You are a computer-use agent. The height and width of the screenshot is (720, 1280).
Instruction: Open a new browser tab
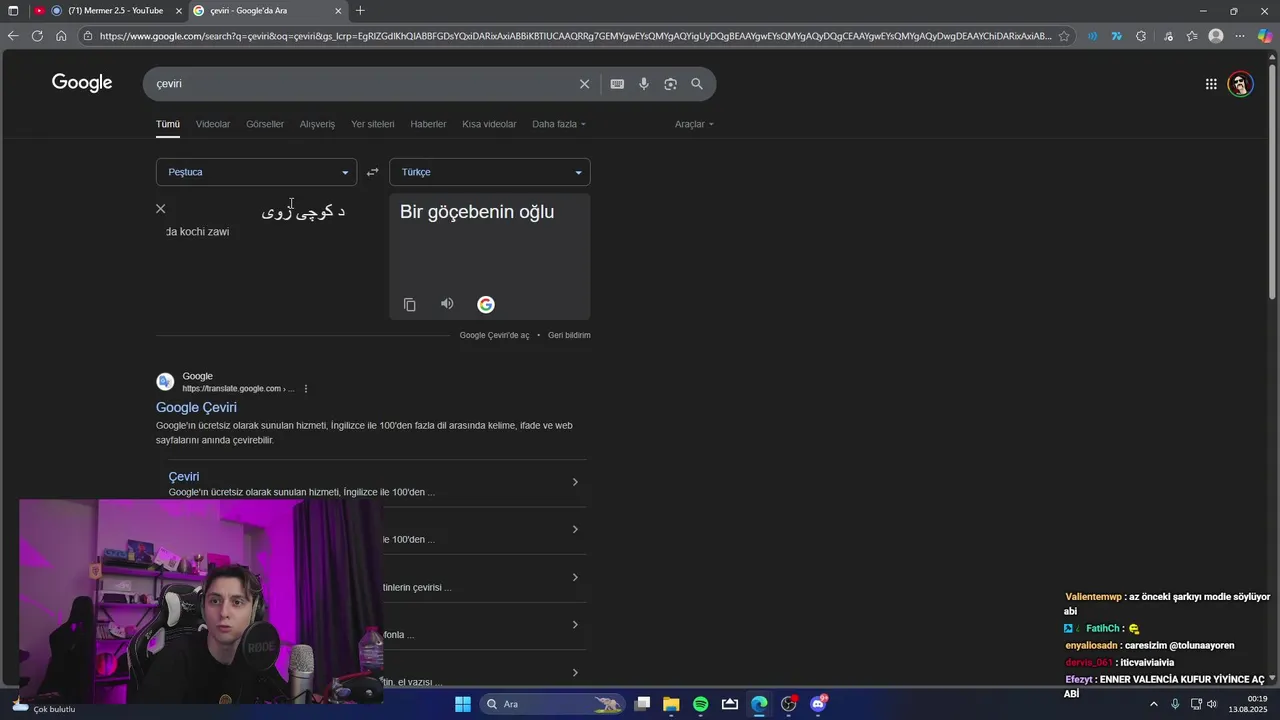[360, 11]
